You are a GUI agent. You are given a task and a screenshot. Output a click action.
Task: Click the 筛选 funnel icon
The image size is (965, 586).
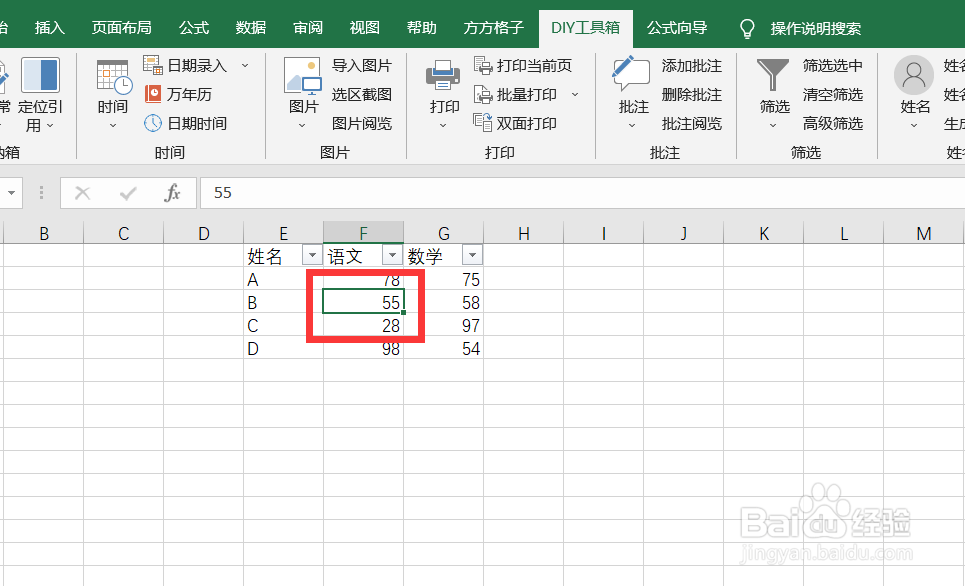772,75
